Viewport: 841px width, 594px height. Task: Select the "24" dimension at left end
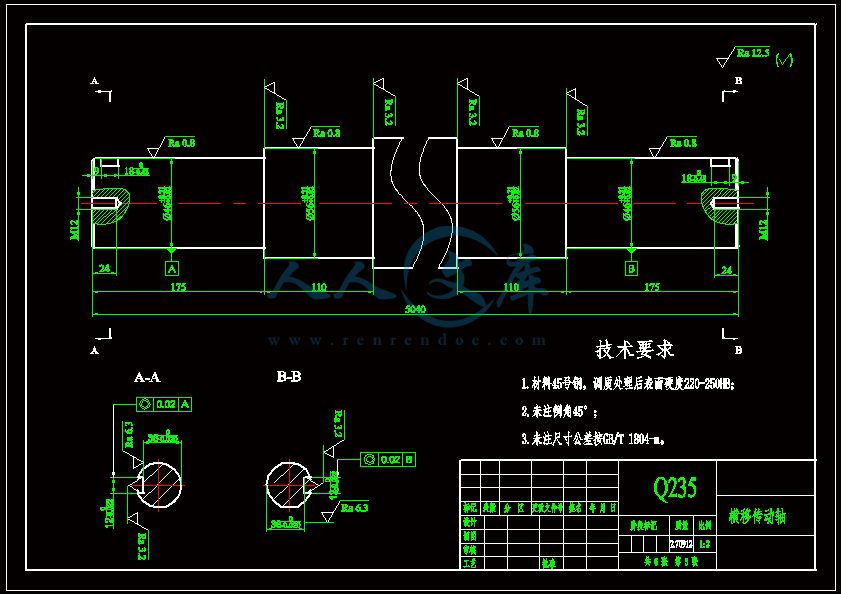(105, 268)
